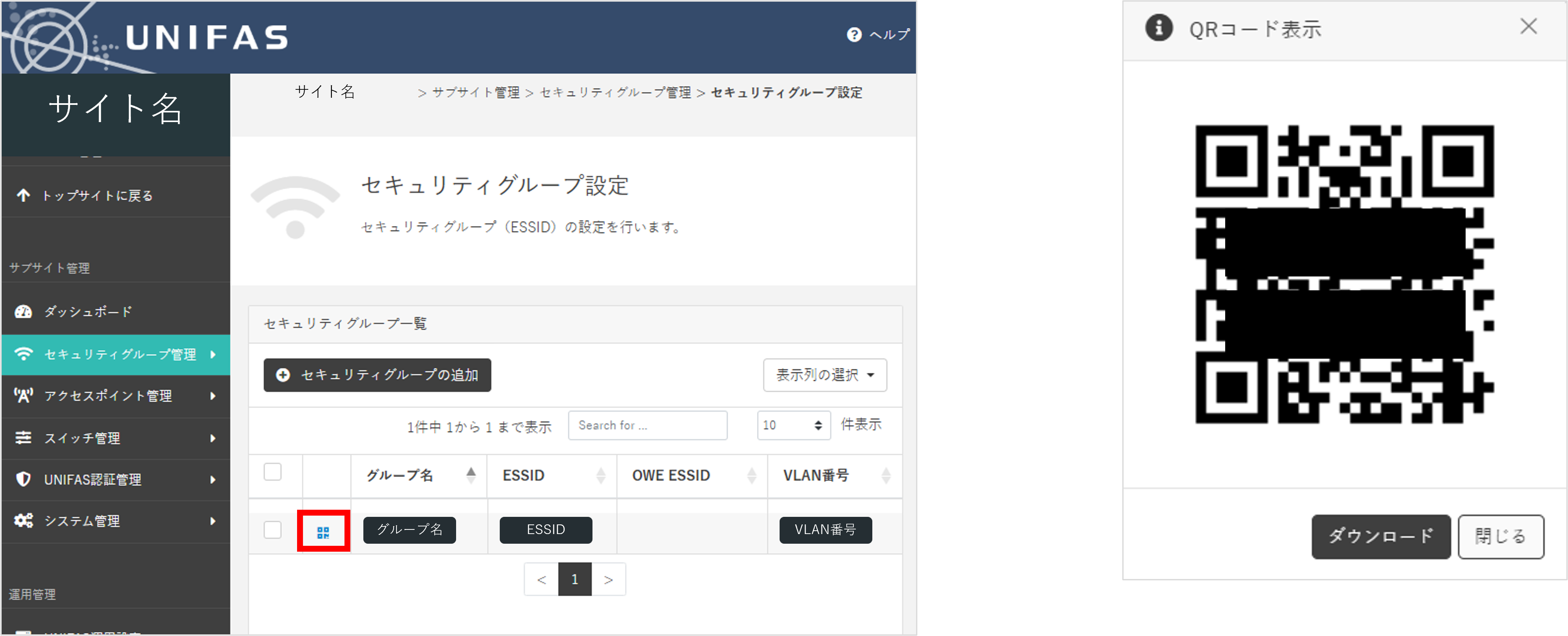The width and height of the screenshot is (1568, 636).
Task: Click サイト名 breadcrumb link
Action: click(325, 92)
